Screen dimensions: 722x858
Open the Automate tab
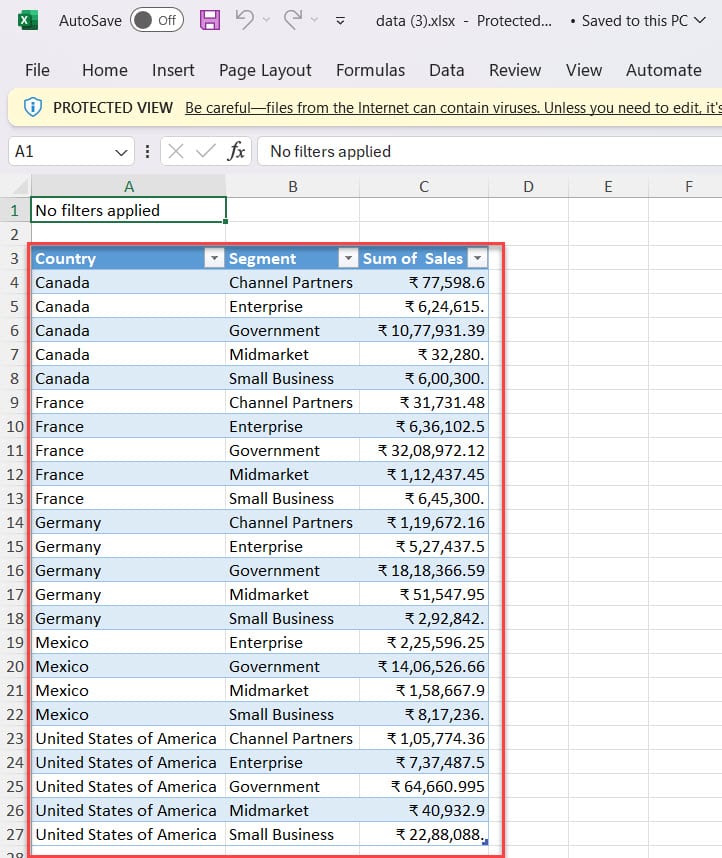click(664, 70)
